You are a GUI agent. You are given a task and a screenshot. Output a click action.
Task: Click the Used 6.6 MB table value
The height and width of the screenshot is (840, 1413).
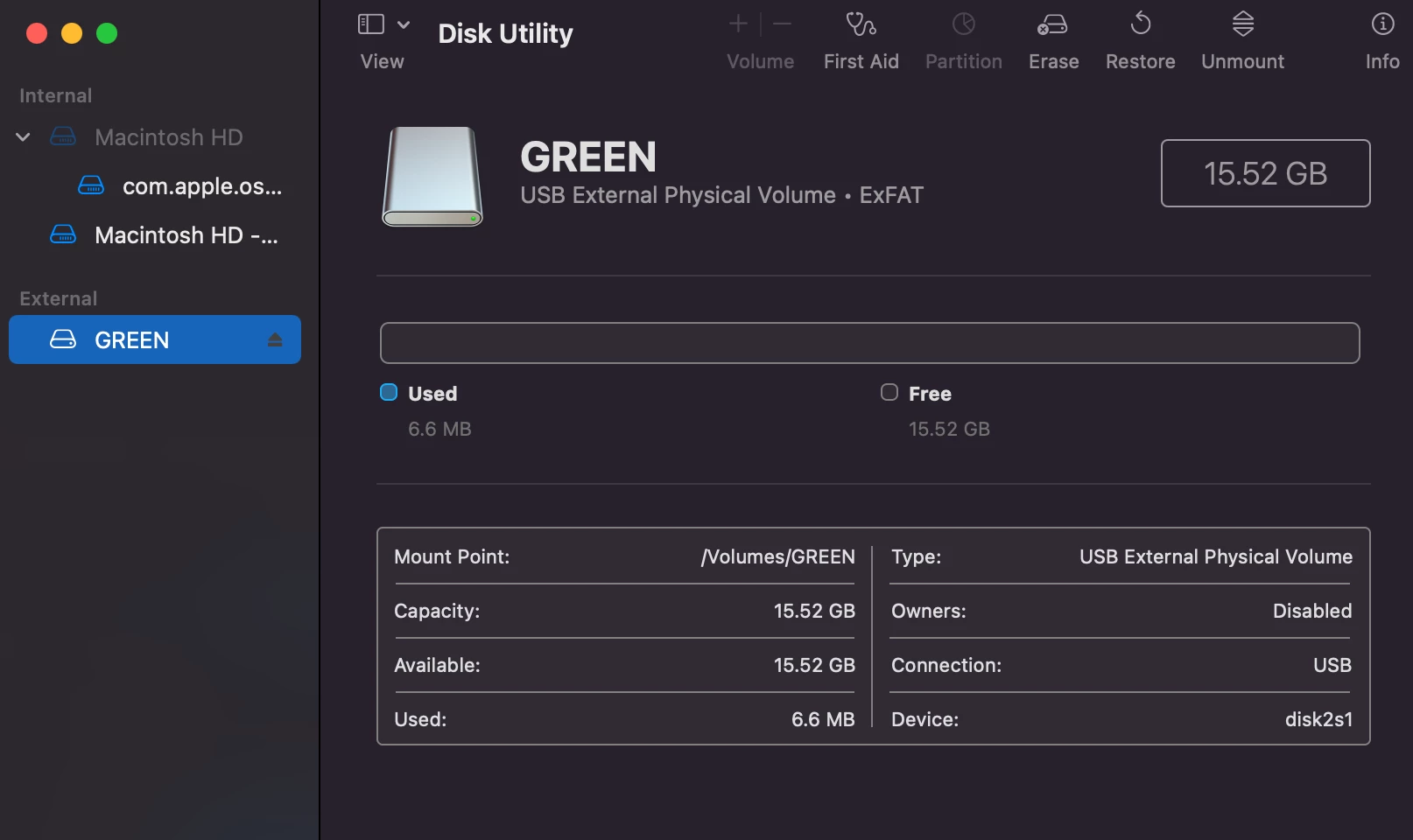[823, 719]
